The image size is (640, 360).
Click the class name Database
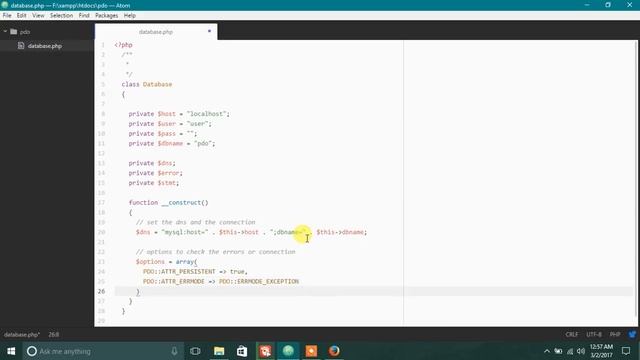point(158,84)
